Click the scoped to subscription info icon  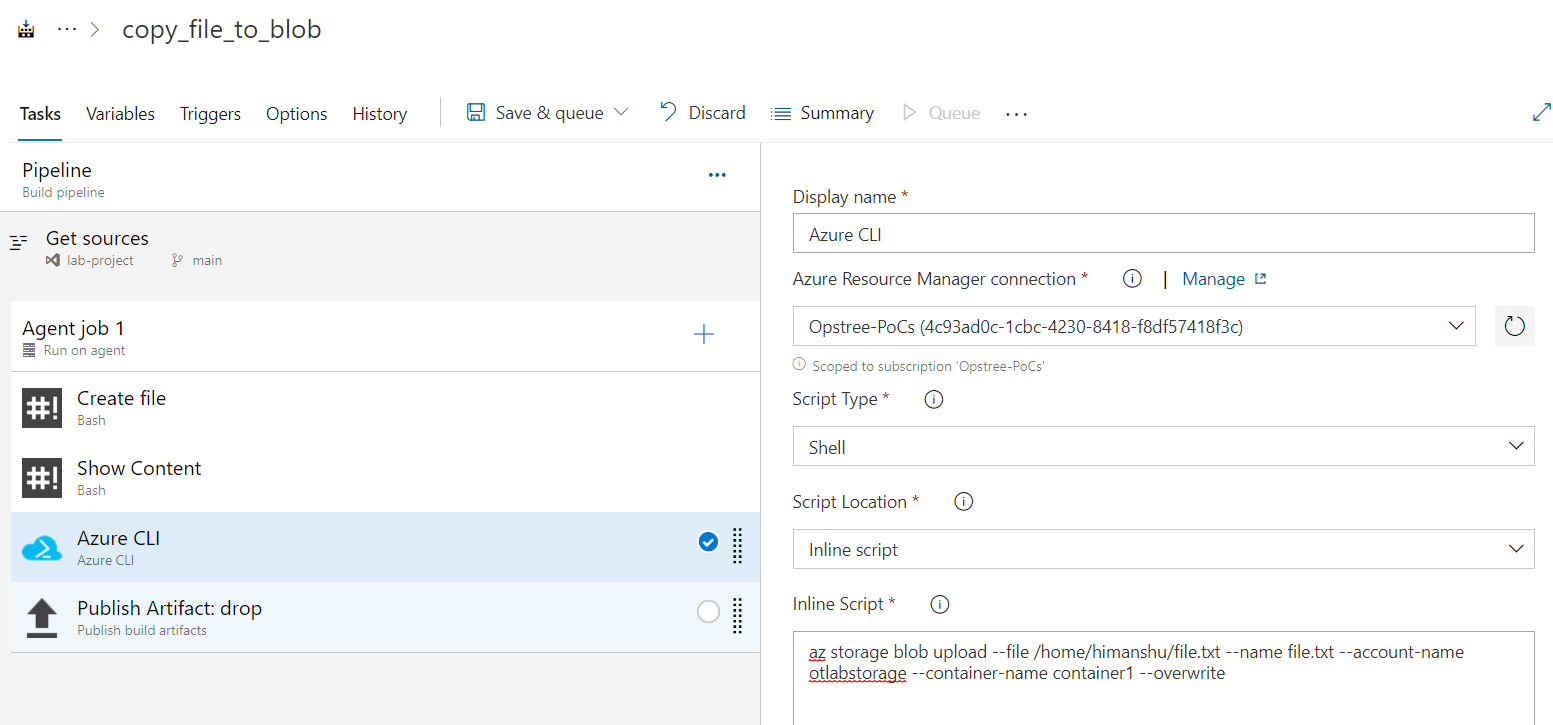point(800,365)
